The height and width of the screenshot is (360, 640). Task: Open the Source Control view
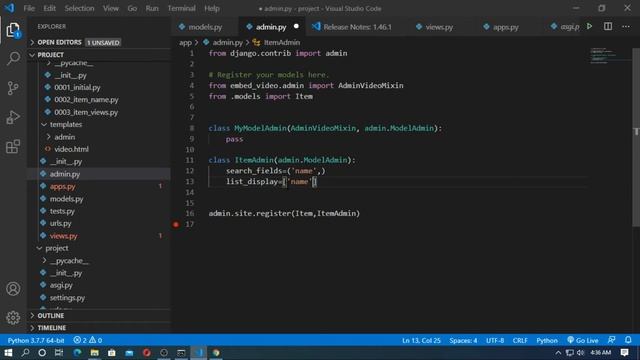click(13, 88)
